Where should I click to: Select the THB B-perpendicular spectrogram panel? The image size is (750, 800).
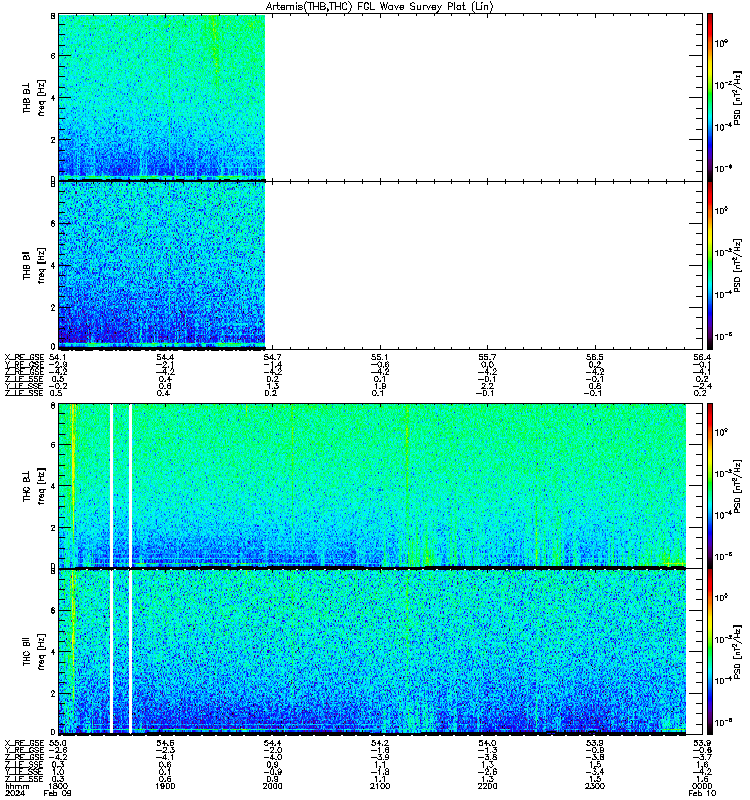[381, 96]
